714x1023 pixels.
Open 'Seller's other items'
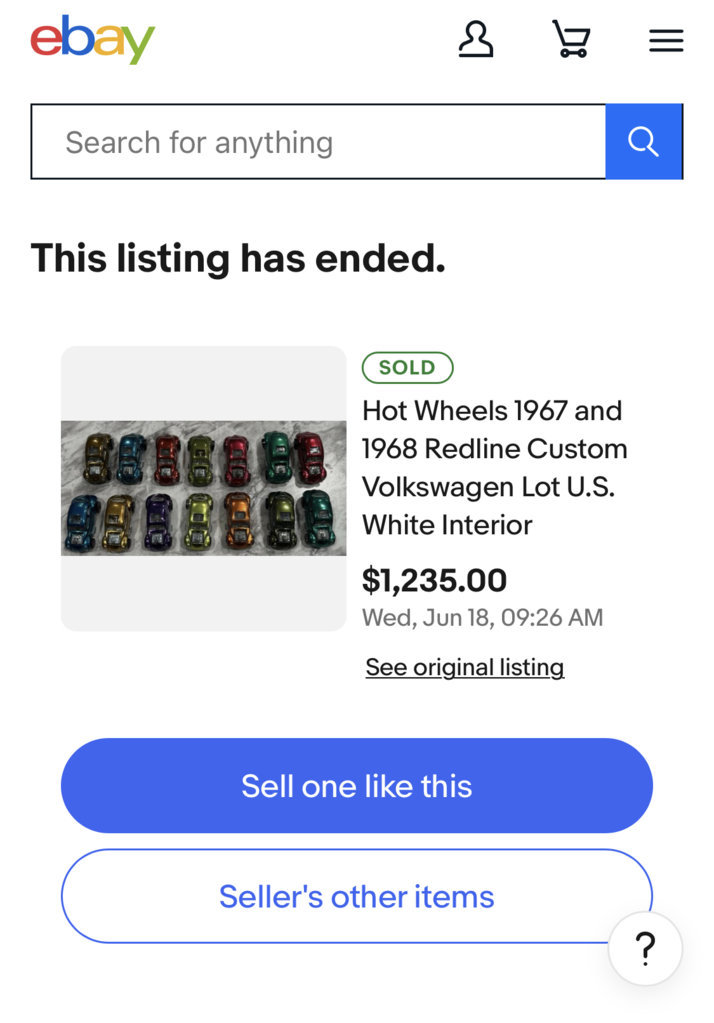356,896
